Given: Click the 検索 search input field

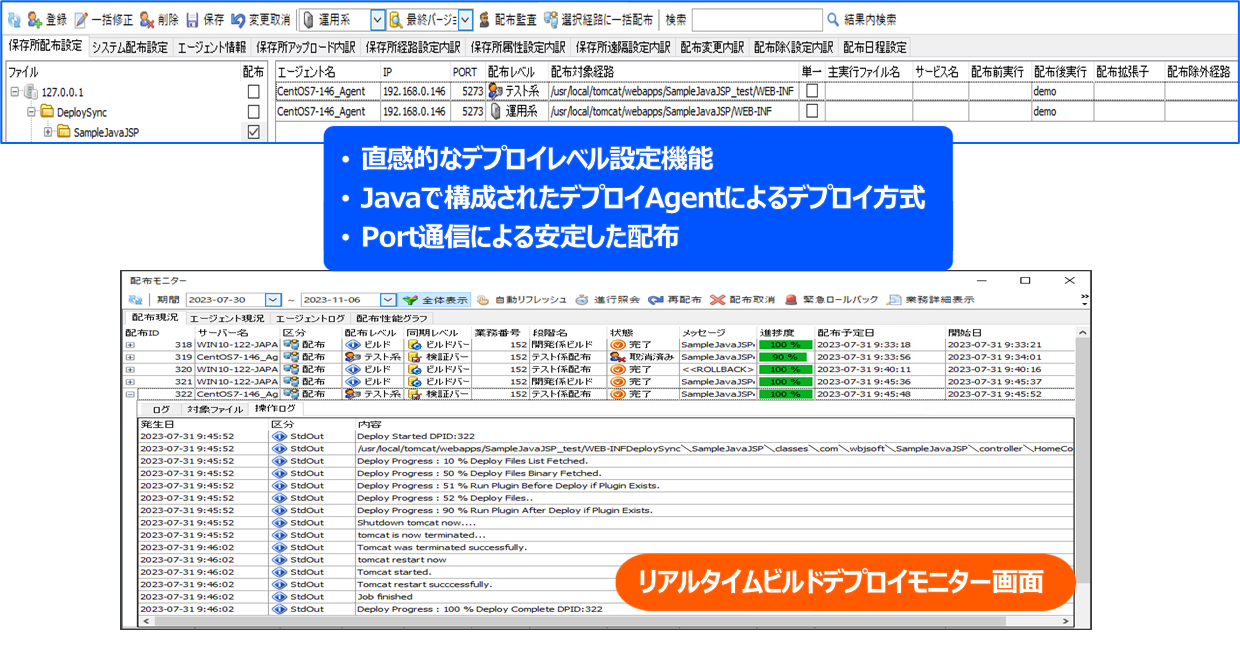Looking at the screenshot, I should point(755,19).
